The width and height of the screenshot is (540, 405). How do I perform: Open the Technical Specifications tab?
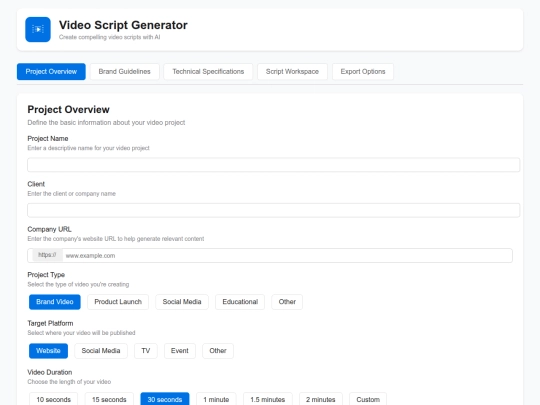tap(208, 72)
